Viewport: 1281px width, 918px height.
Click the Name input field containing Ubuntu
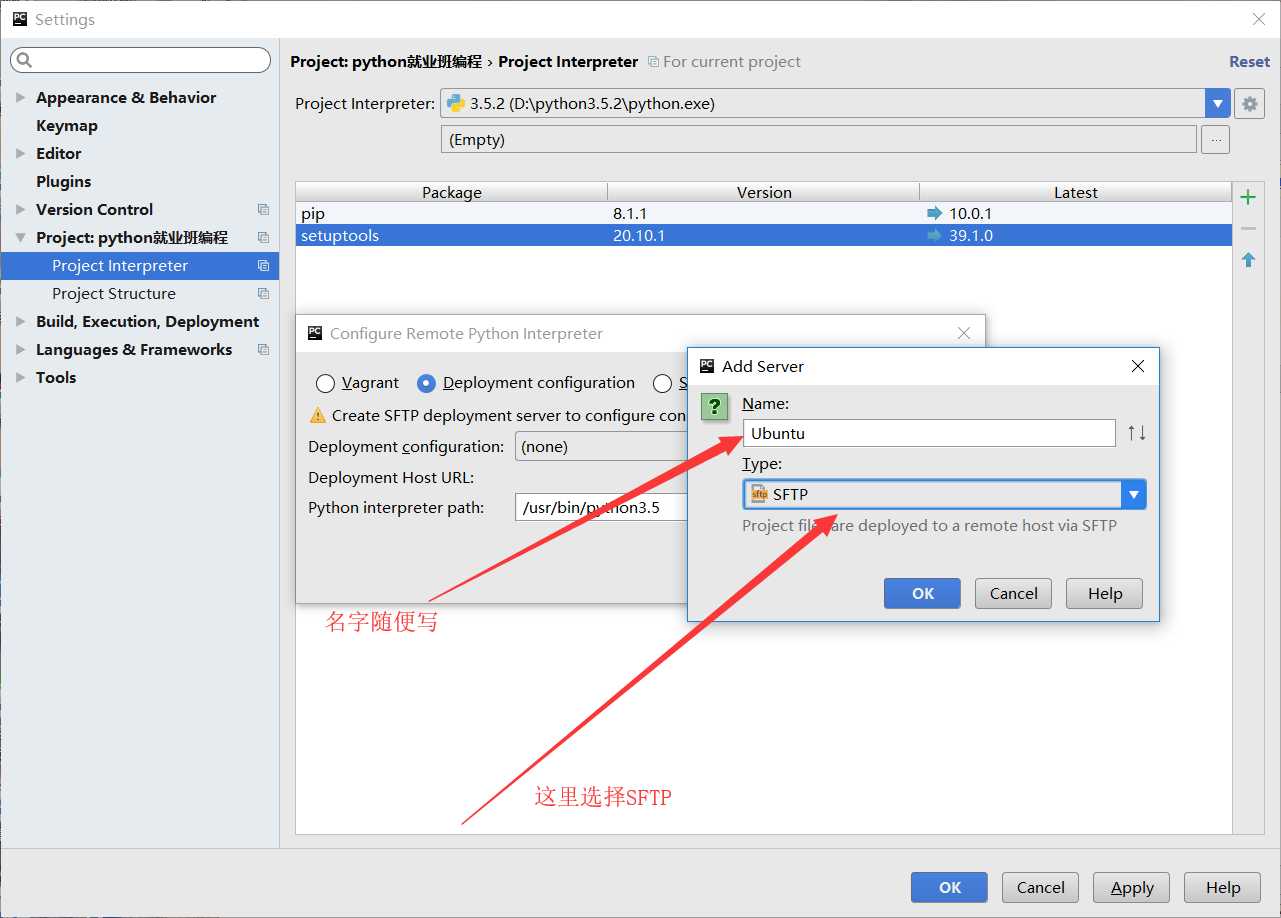coord(929,433)
